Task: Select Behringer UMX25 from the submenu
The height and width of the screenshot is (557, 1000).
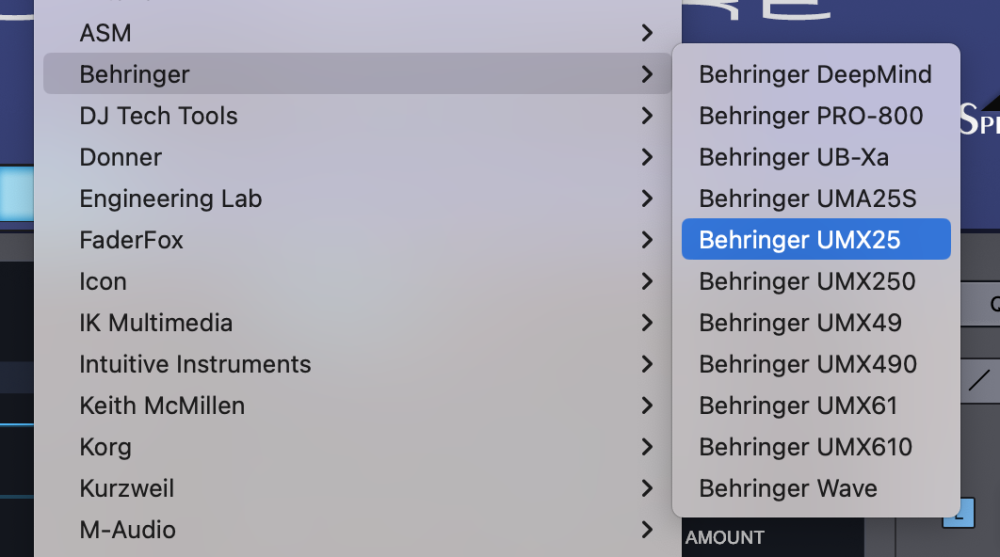Action: [800, 240]
